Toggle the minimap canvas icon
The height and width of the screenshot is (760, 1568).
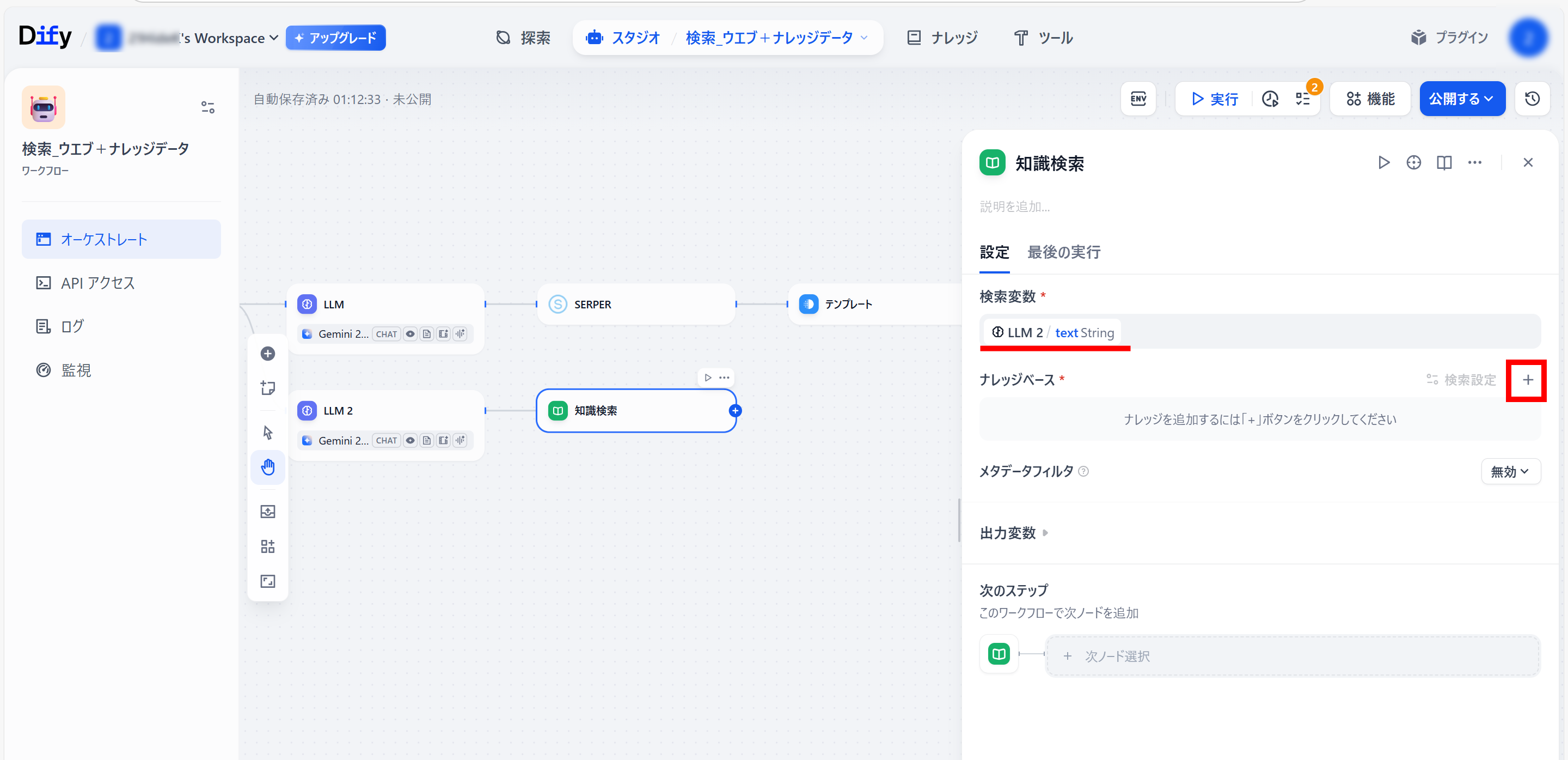[268, 581]
